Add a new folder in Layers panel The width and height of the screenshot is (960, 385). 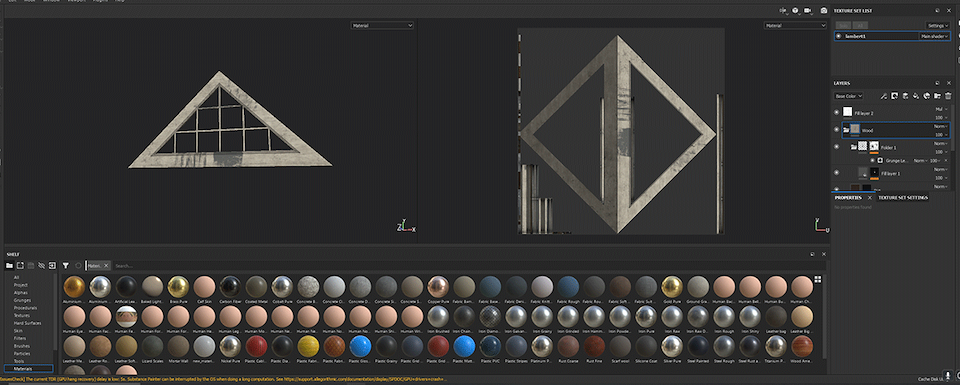937,96
